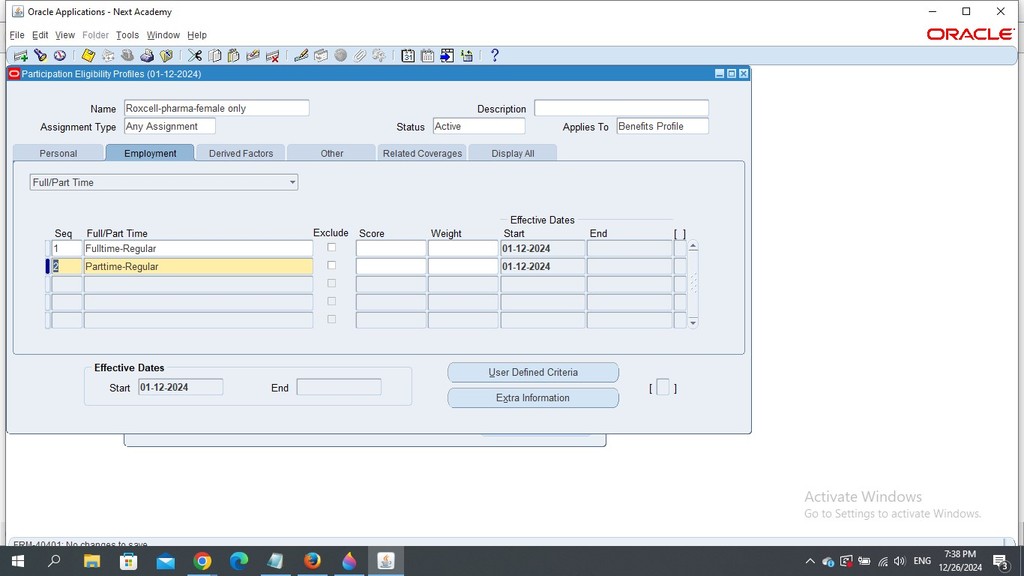Click the Extra Information button
Viewport: 1024px width, 576px height.
click(533, 398)
